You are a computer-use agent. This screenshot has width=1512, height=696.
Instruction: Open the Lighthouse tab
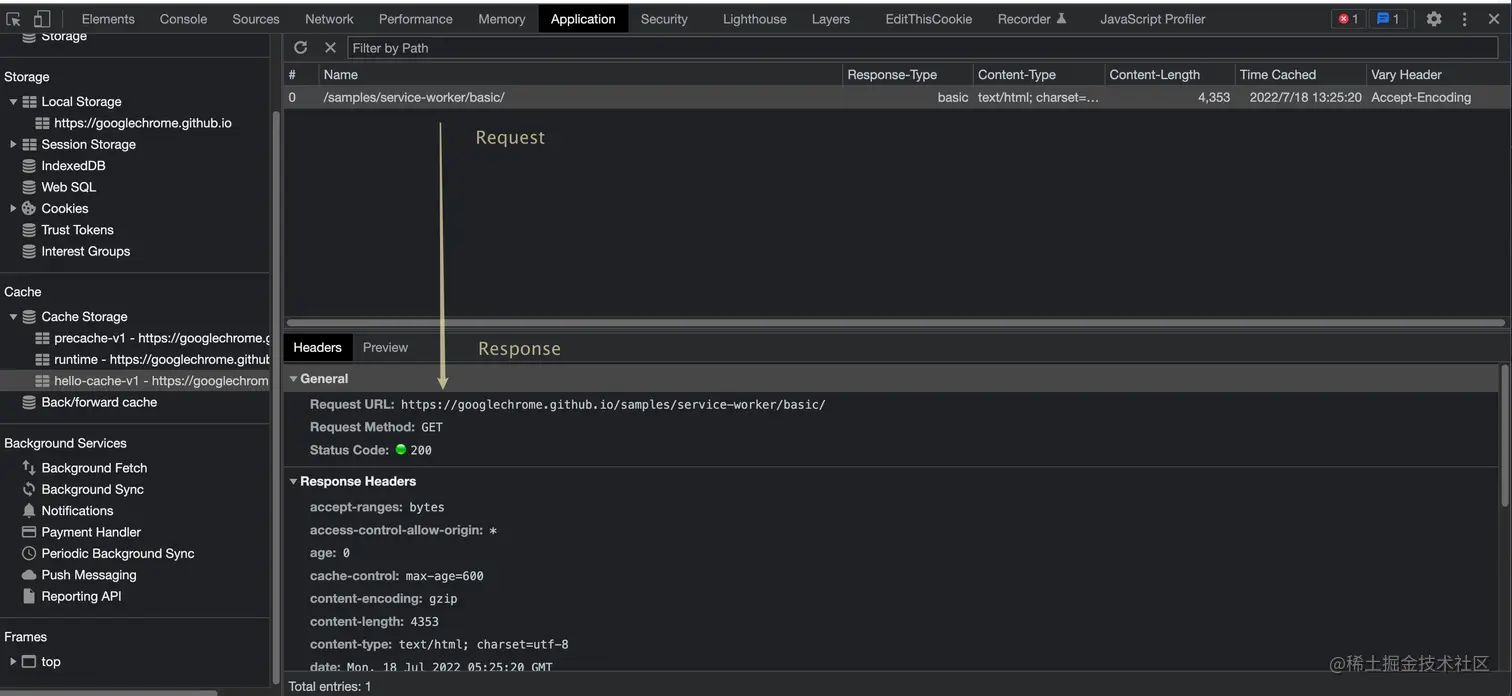[755, 19]
